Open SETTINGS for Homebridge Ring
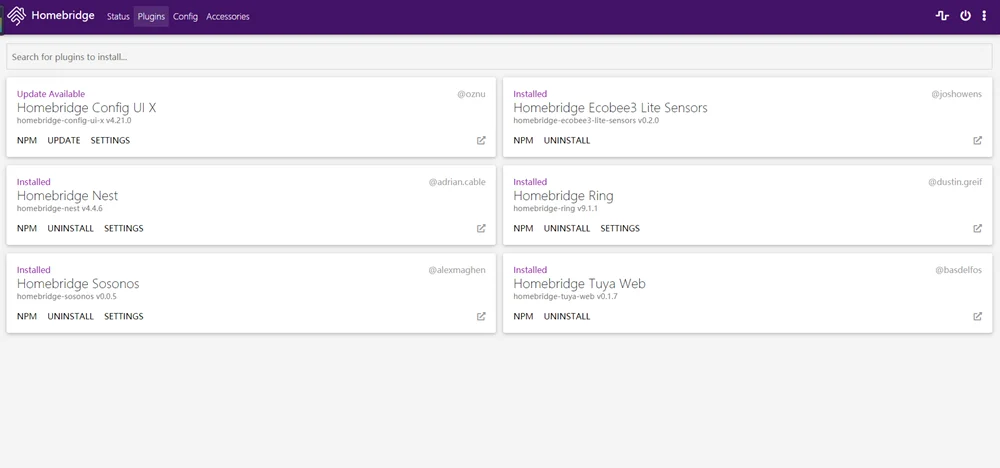This screenshot has height=468, width=1000. tap(620, 228)
